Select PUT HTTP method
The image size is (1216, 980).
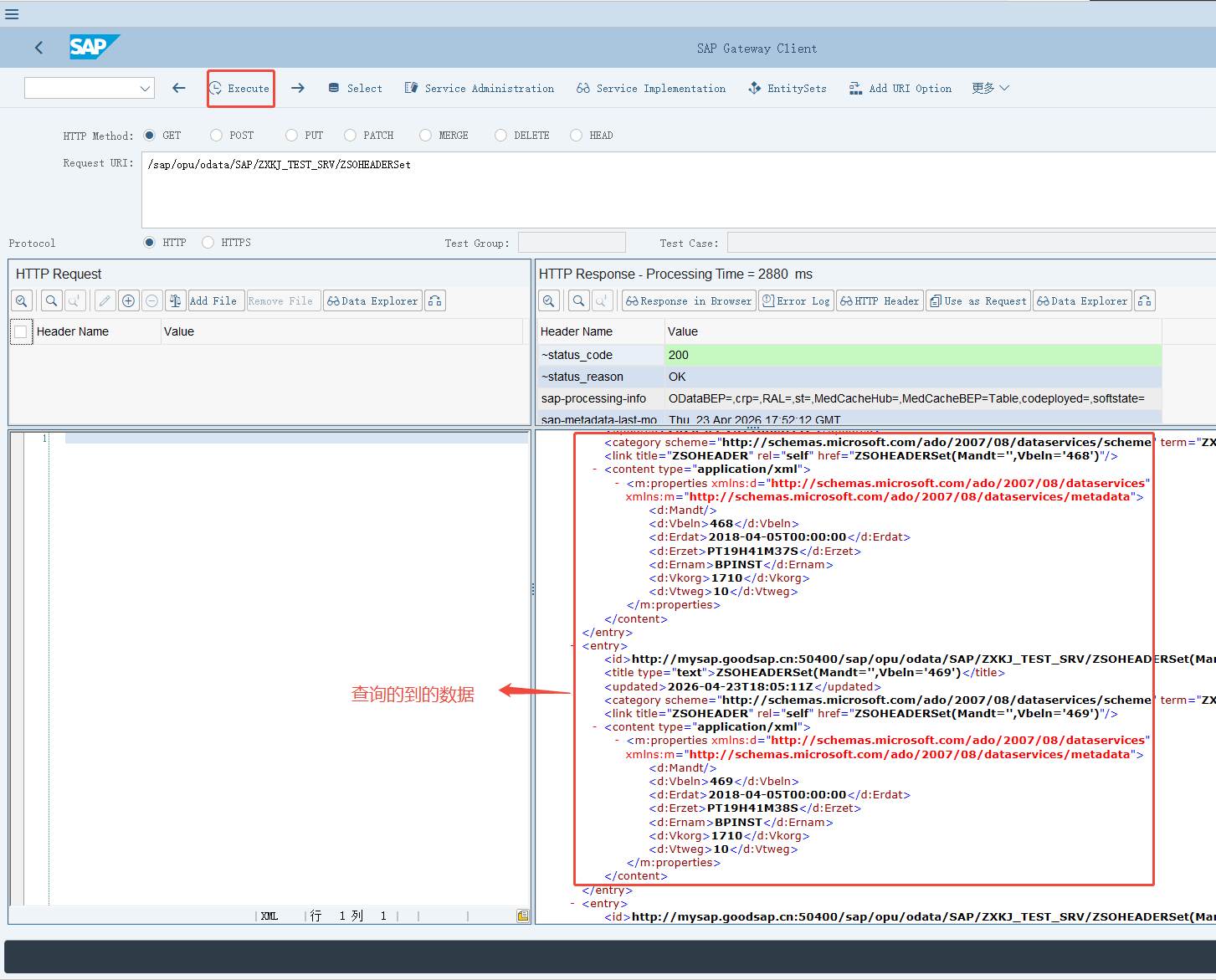(291, 135)
